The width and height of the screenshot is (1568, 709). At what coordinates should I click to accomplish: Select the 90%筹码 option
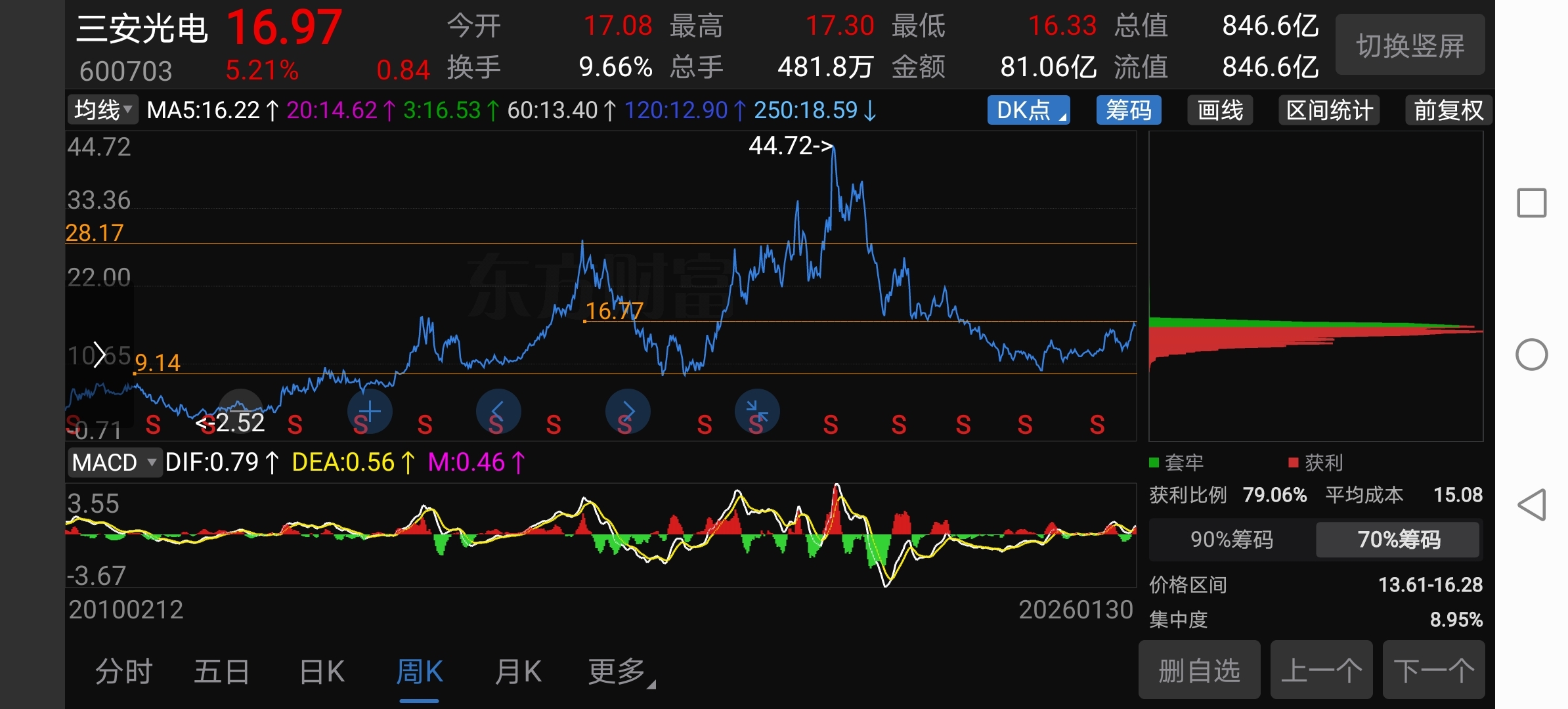pos(1232,540)
